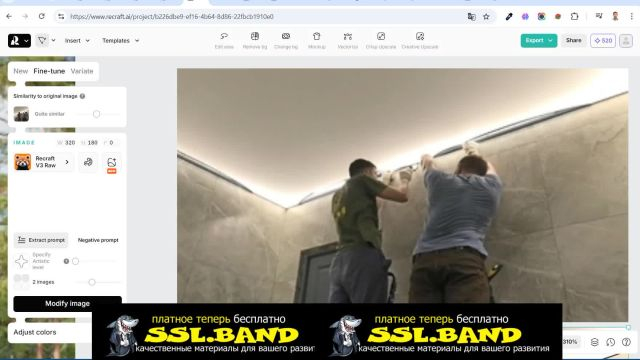Screen dimensions: 640x360
Task: Open the layers icon near zoom
Action: [x=594, y=342]
